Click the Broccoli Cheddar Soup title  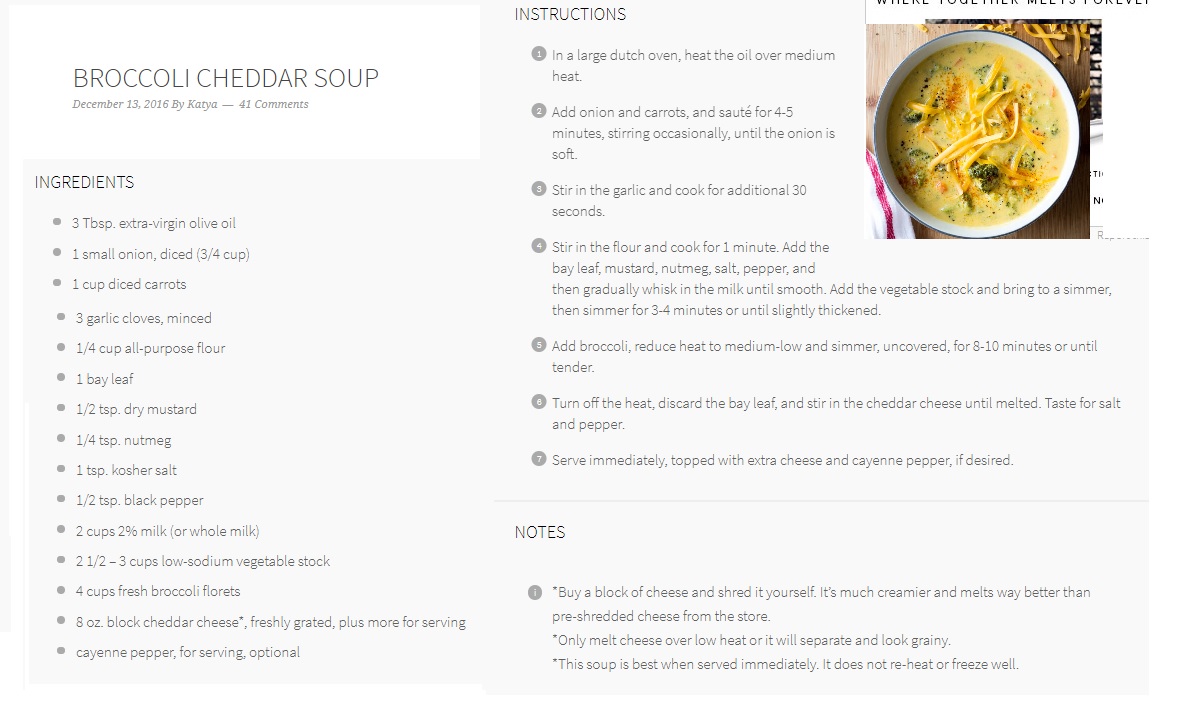pos(226,78)
